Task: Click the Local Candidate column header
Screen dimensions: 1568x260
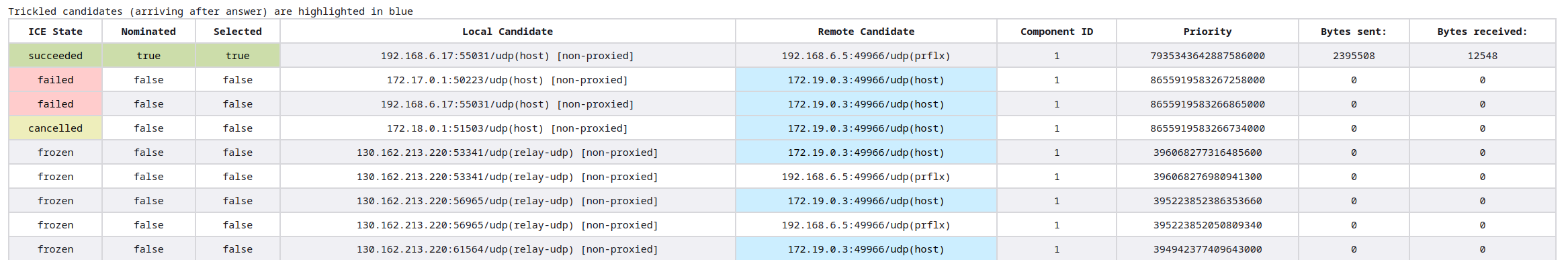Action: pos(507,32)
